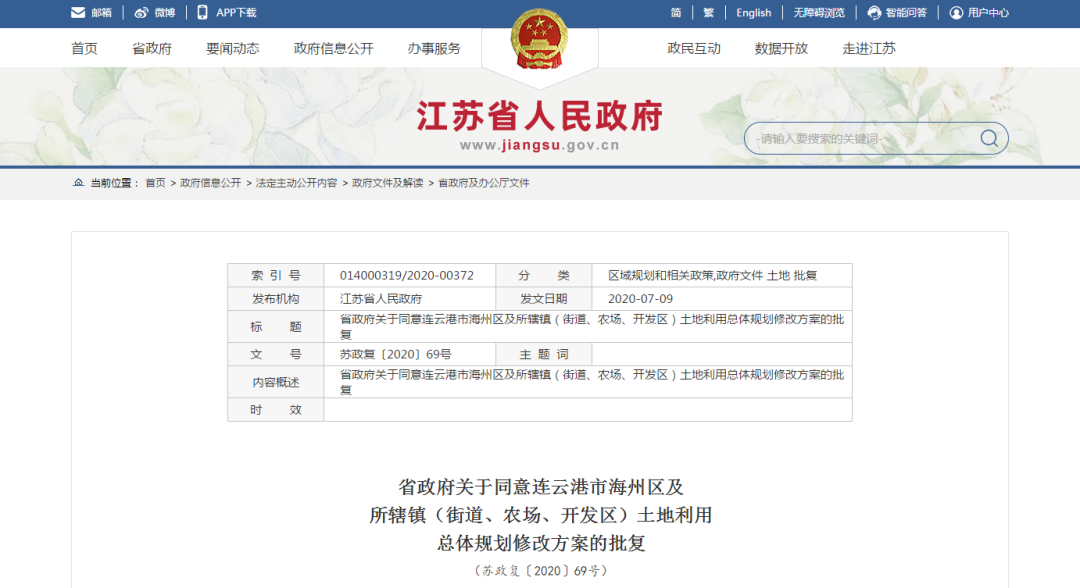Click breadcrumb link 政府信息公开

211,182
